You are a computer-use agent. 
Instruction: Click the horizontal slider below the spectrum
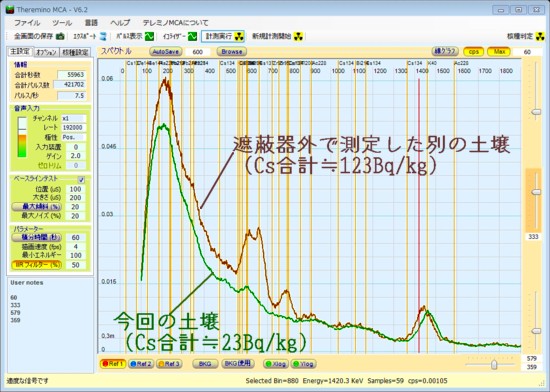493,365
